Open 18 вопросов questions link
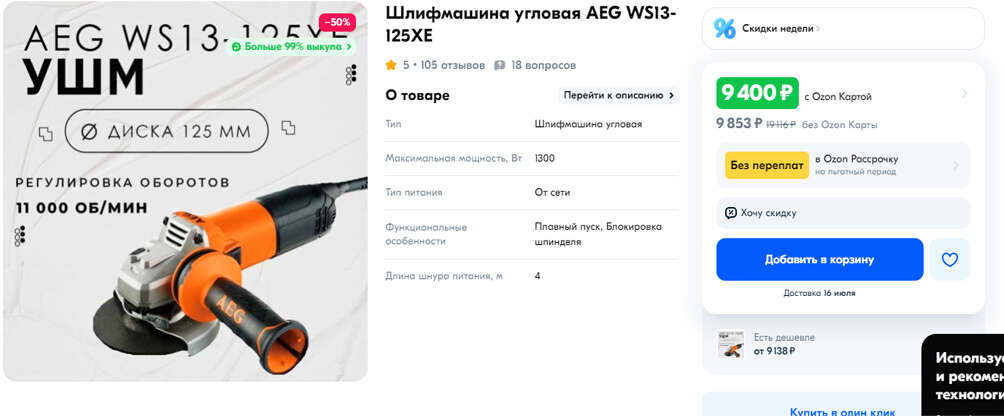The width and height of the screenshot is (1004, 417). click(x=544, y=65)
